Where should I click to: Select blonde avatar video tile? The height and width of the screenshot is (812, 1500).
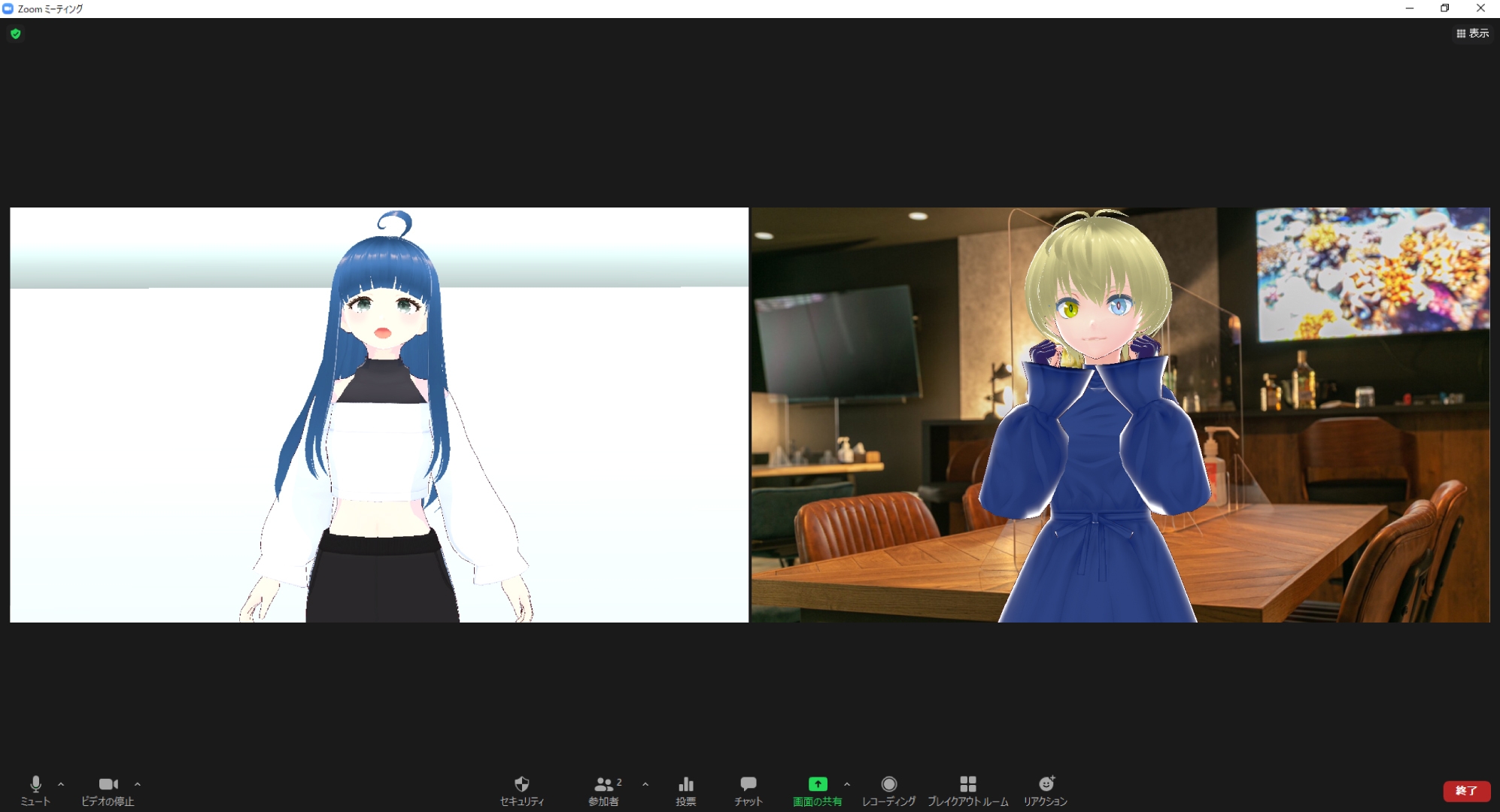pos(1120,415)
